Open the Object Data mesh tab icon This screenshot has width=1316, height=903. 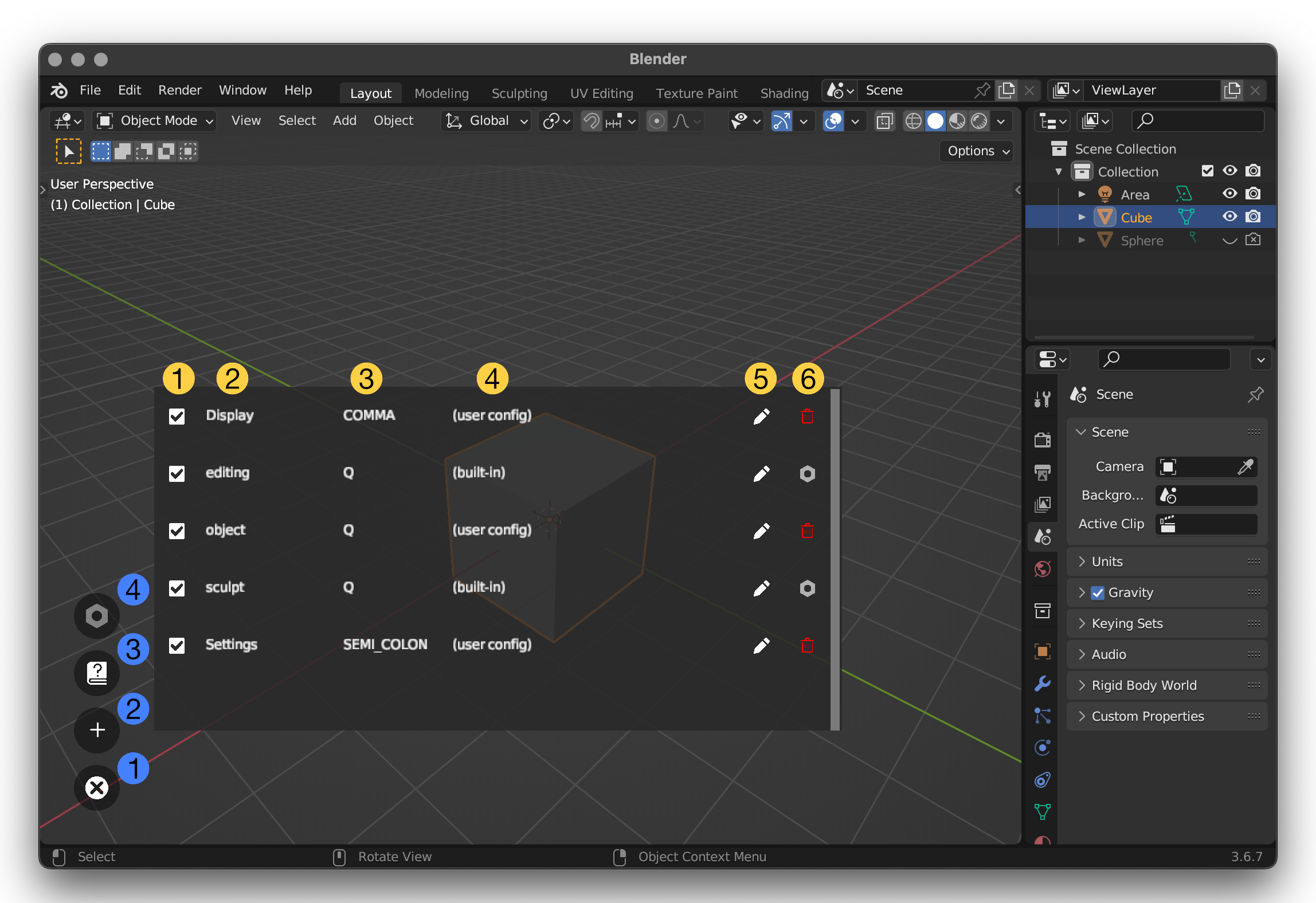1043,811
